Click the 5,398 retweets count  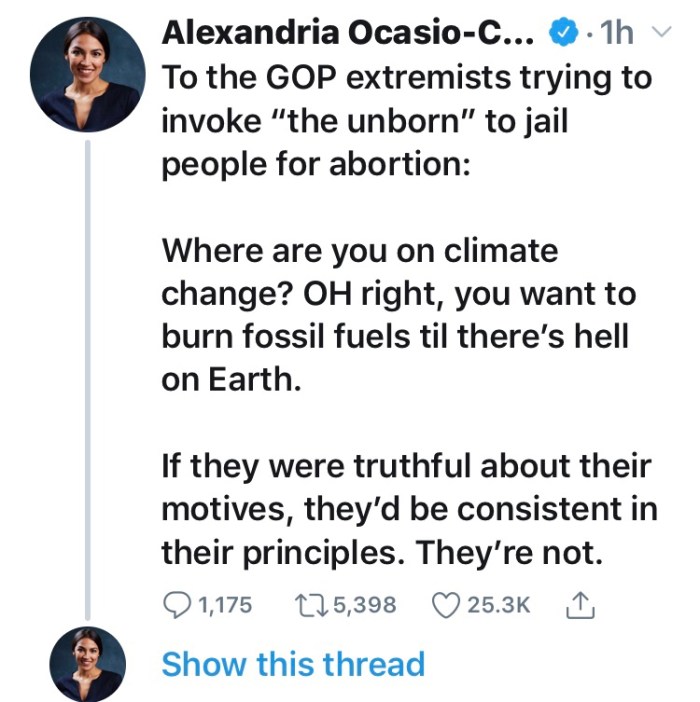(x=361, y=604)
